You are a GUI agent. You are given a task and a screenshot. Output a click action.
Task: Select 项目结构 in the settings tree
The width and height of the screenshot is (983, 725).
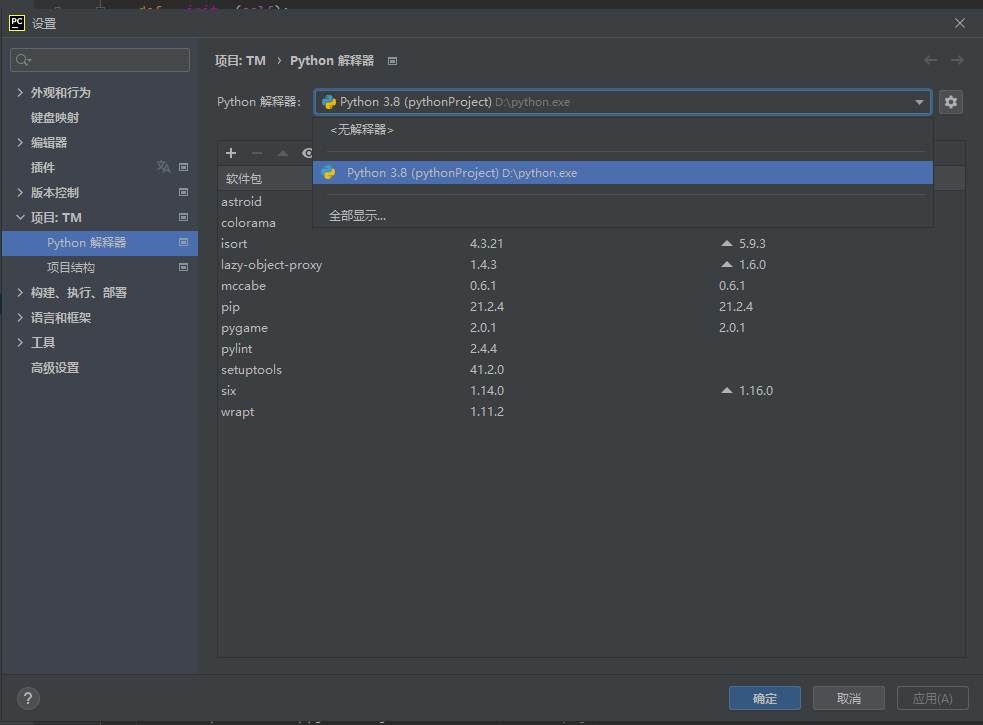pyautogui.click(x=71, y=268)
